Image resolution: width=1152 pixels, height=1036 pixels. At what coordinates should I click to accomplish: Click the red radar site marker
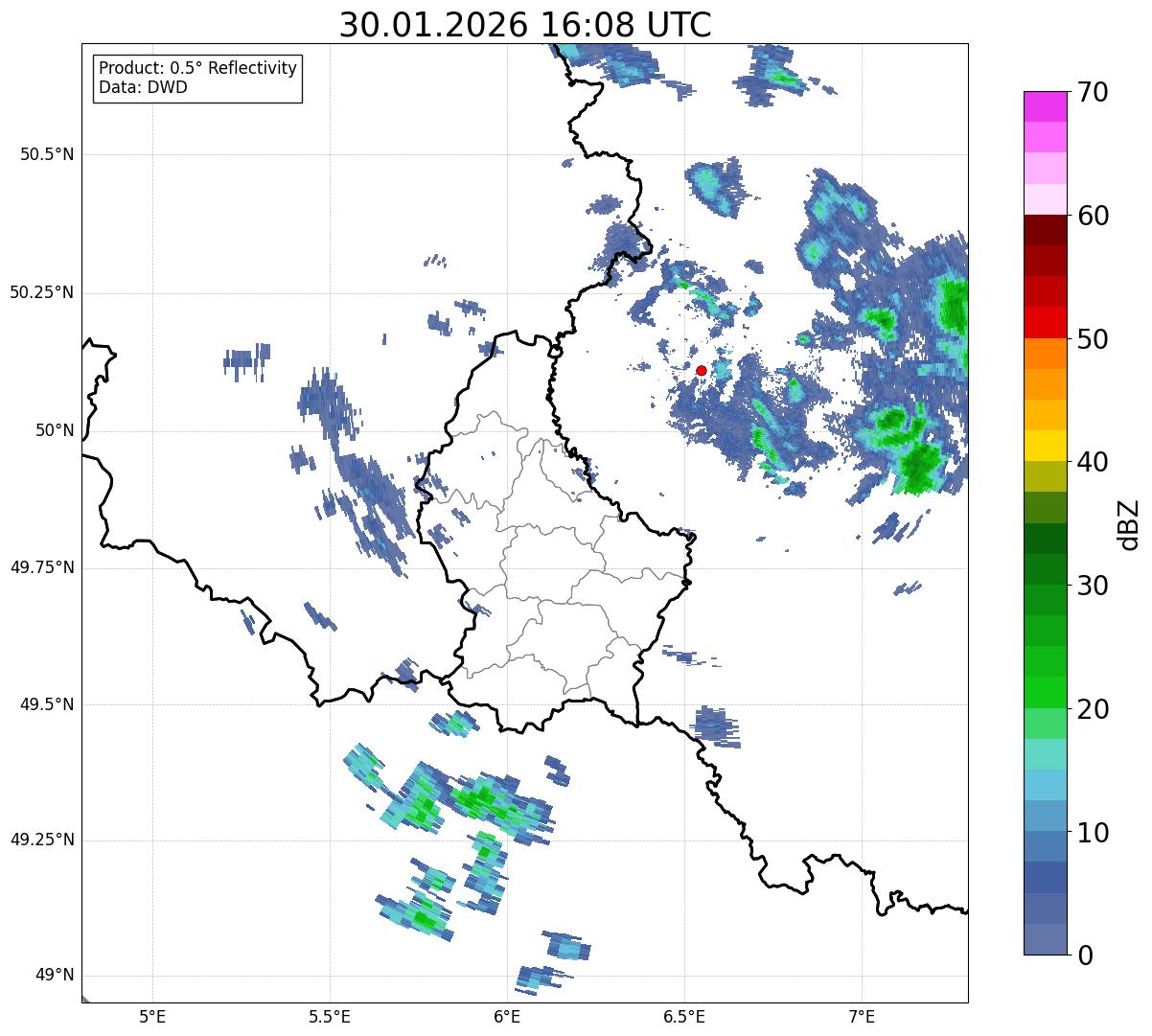pos(702,370)
